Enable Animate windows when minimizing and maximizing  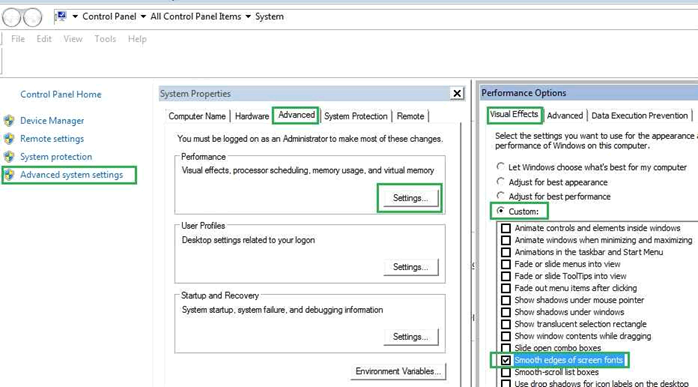coord(506,240)
